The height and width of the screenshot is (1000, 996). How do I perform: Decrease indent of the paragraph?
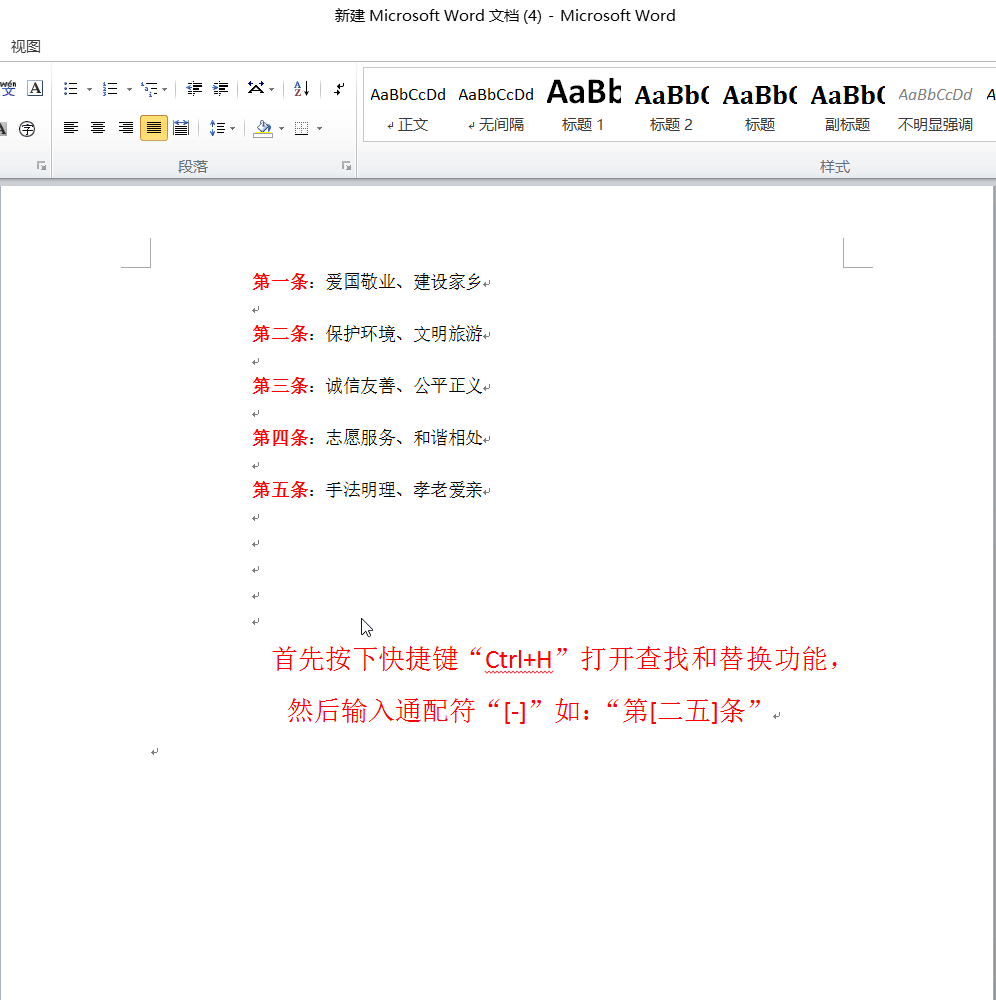pos(194,88)
